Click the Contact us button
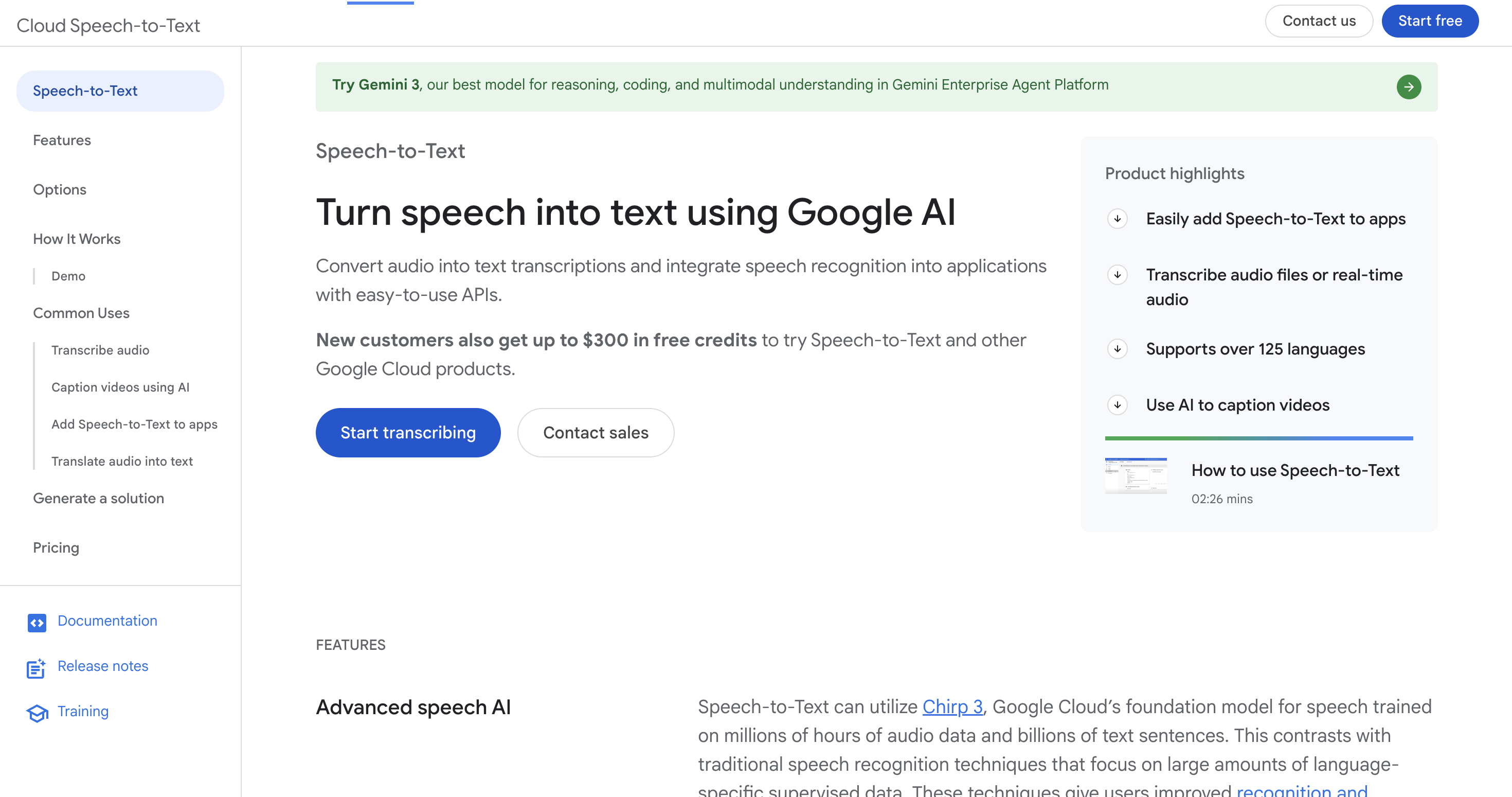The image size is (1512, 797). (1318, 21)
